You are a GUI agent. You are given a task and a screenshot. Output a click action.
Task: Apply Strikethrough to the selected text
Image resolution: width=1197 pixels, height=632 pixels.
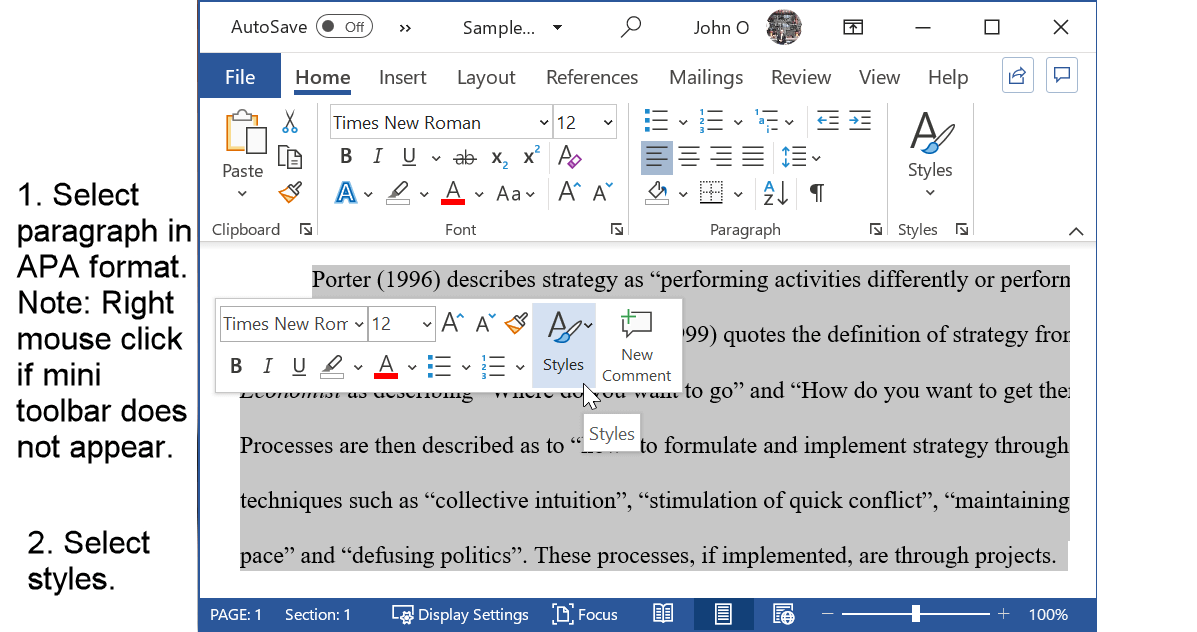tap(466, 157)
